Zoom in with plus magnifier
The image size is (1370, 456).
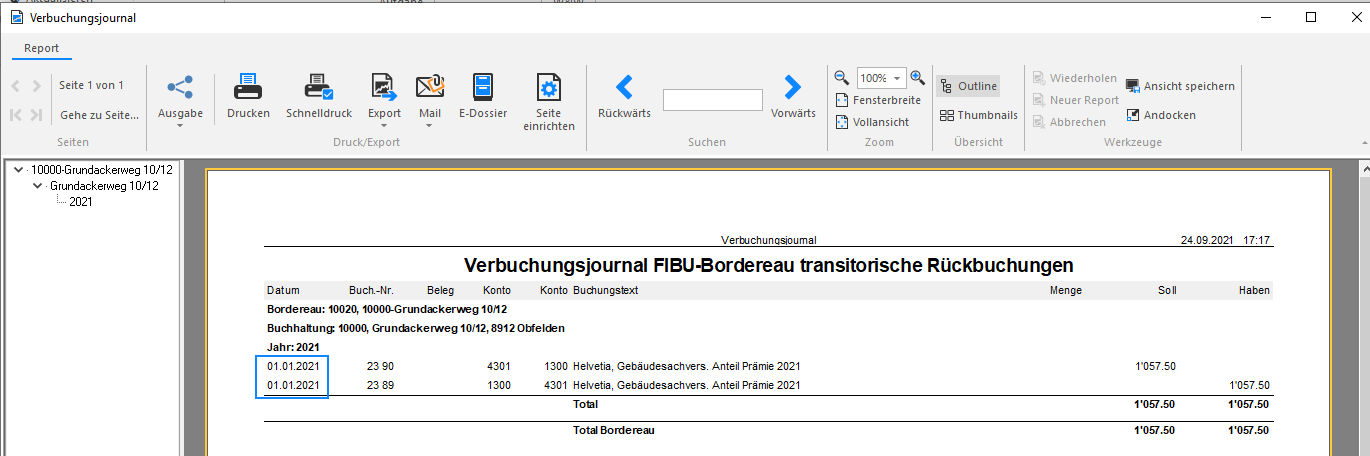pyautogui.click(x=918, y=77)
